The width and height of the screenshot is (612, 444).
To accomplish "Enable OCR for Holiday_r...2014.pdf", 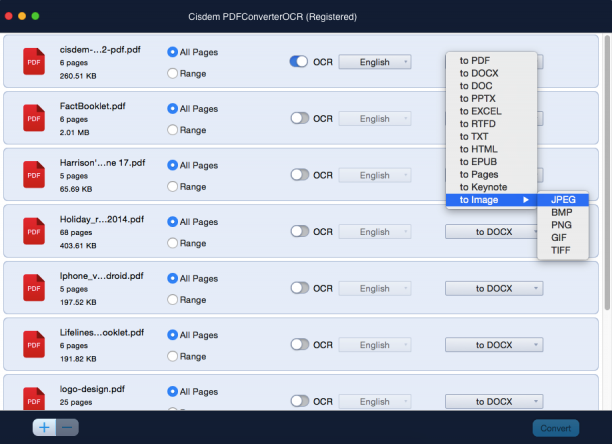I will pos(299,231).
